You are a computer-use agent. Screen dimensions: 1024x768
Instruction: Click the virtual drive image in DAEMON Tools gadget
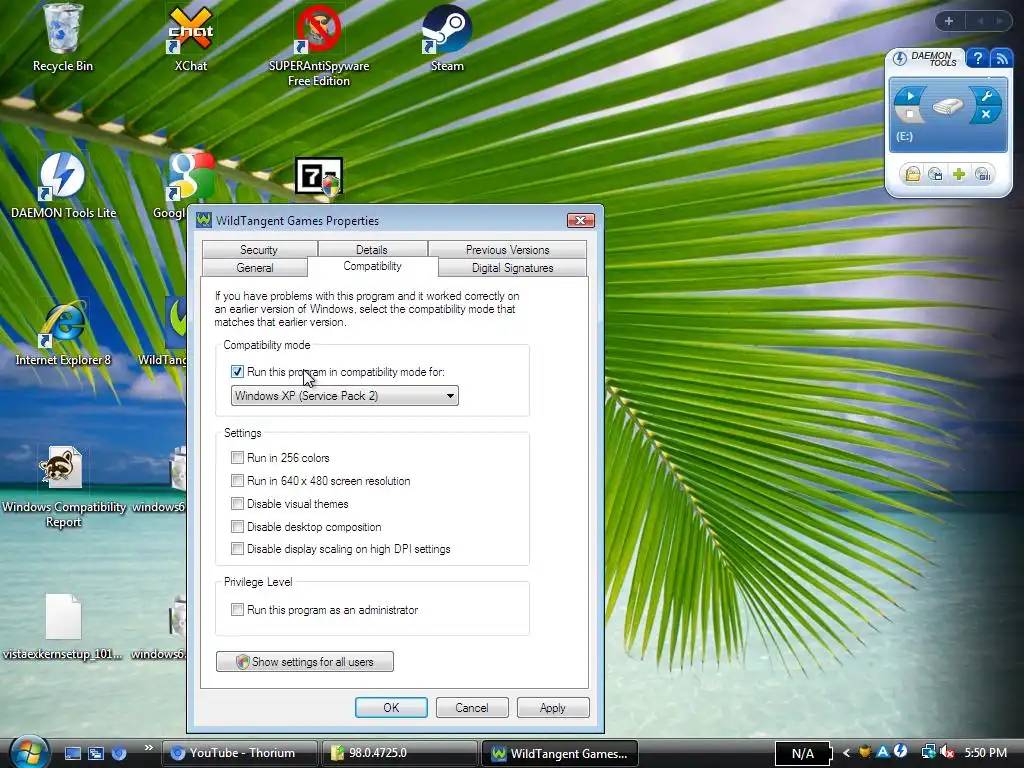948,106
